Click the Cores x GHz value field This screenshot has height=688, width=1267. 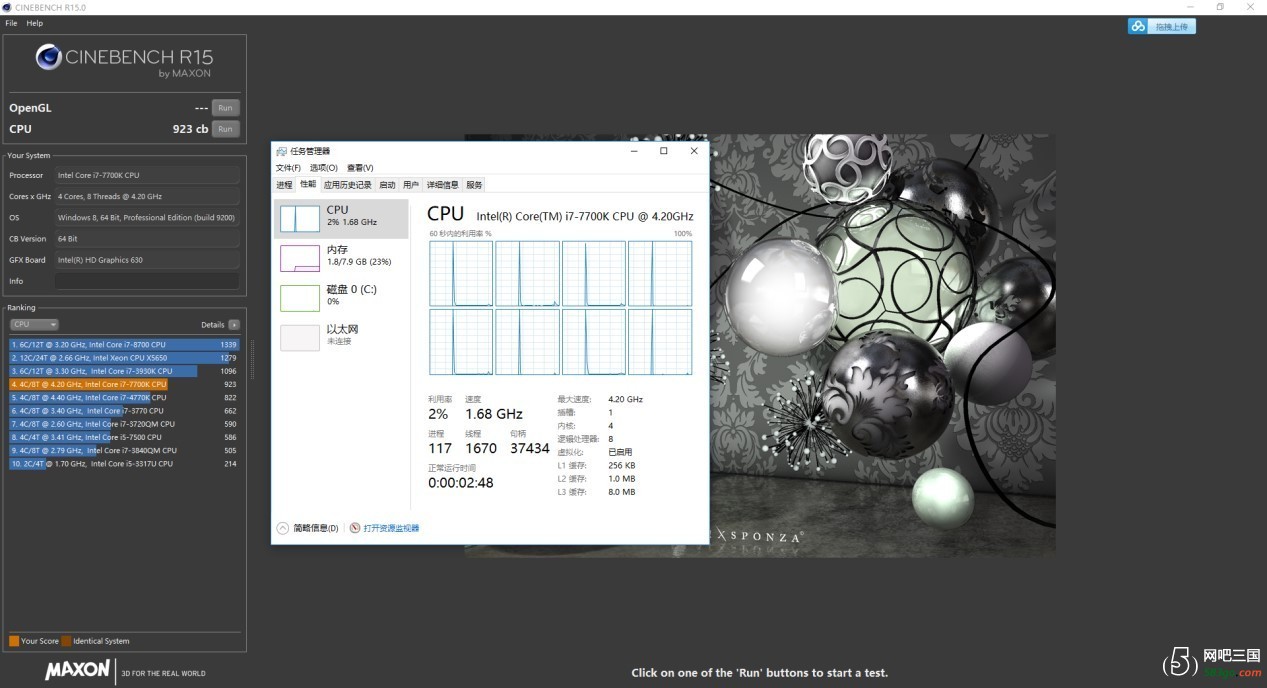[x=147, y=196]
